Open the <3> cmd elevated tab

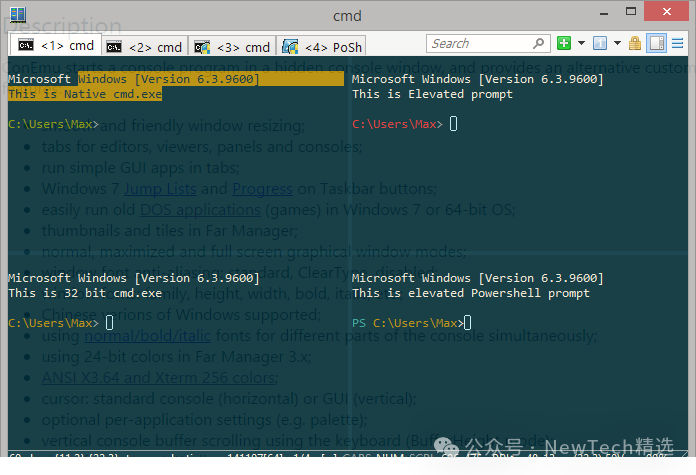(x=232, y=47)
